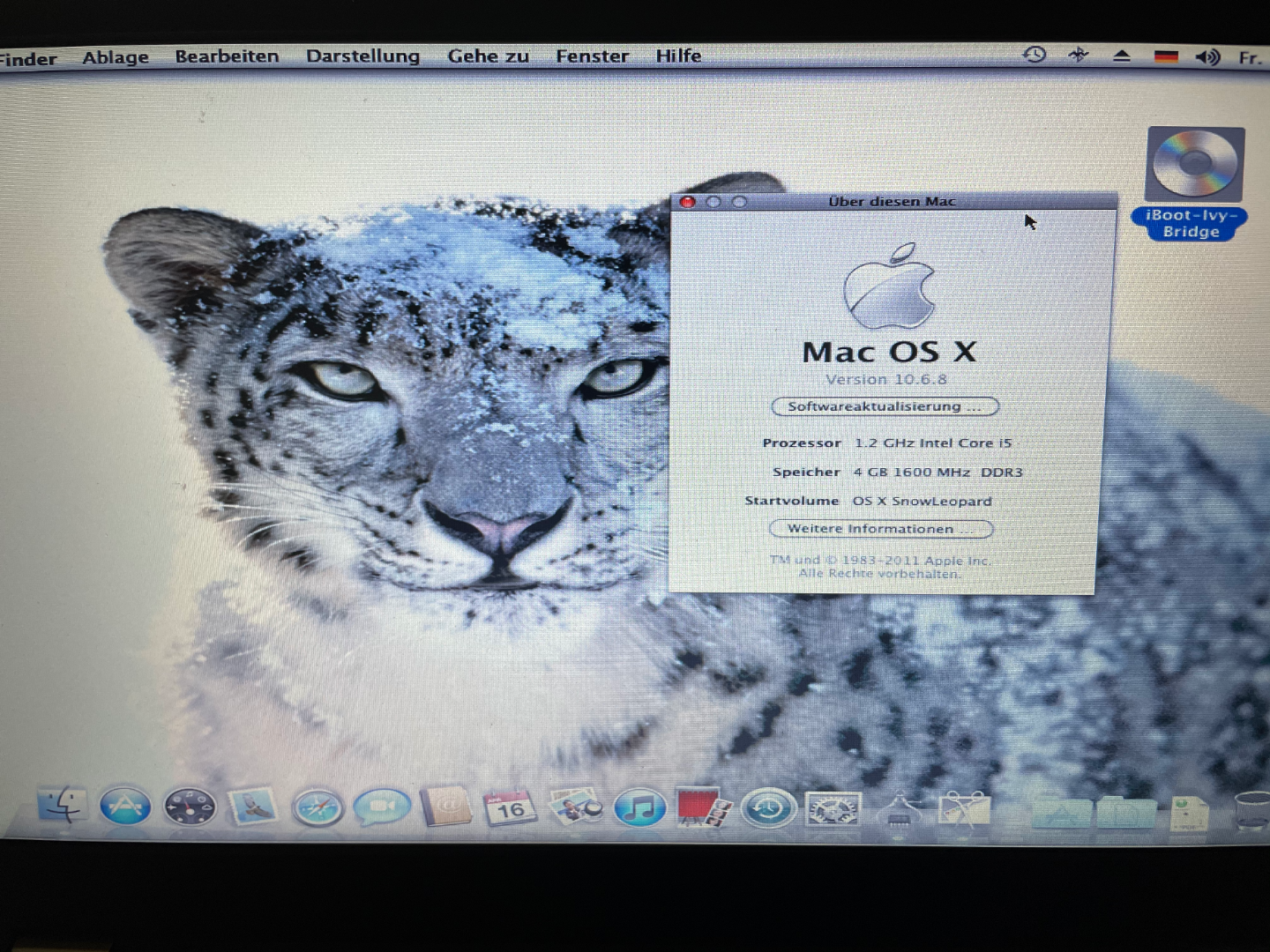Click the Time Machine menu bar icon

click(1035, 55)
